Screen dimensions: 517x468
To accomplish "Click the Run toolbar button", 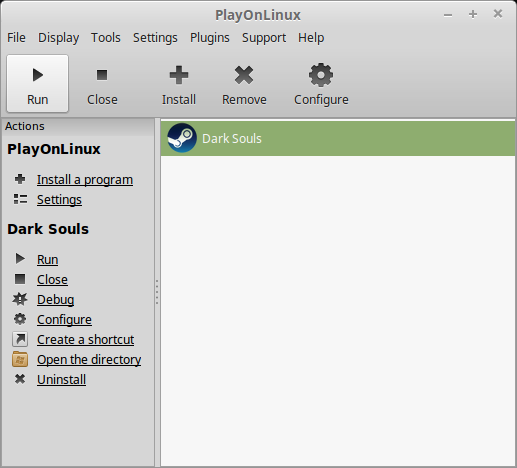I will point(37,83).
